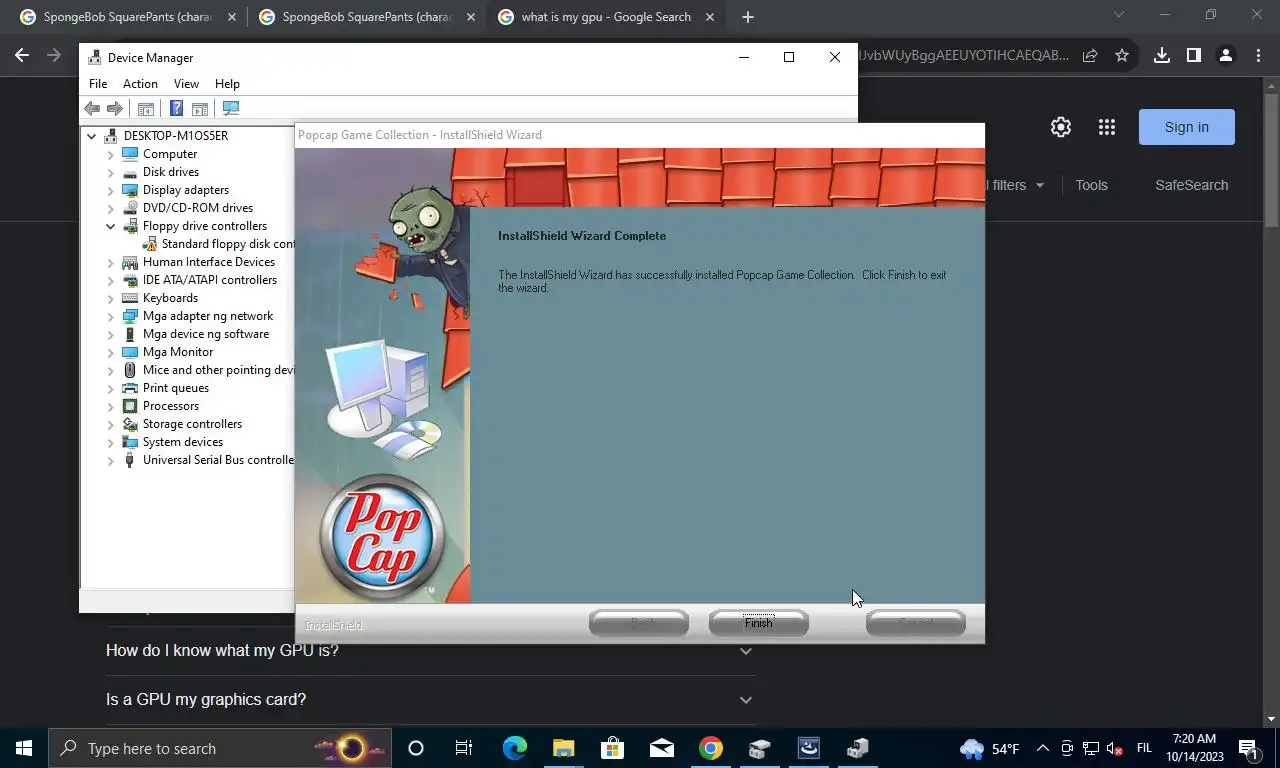Open Microsoft Edge from taskbar
1280x768 pixels.
click(x=514, y=748)
